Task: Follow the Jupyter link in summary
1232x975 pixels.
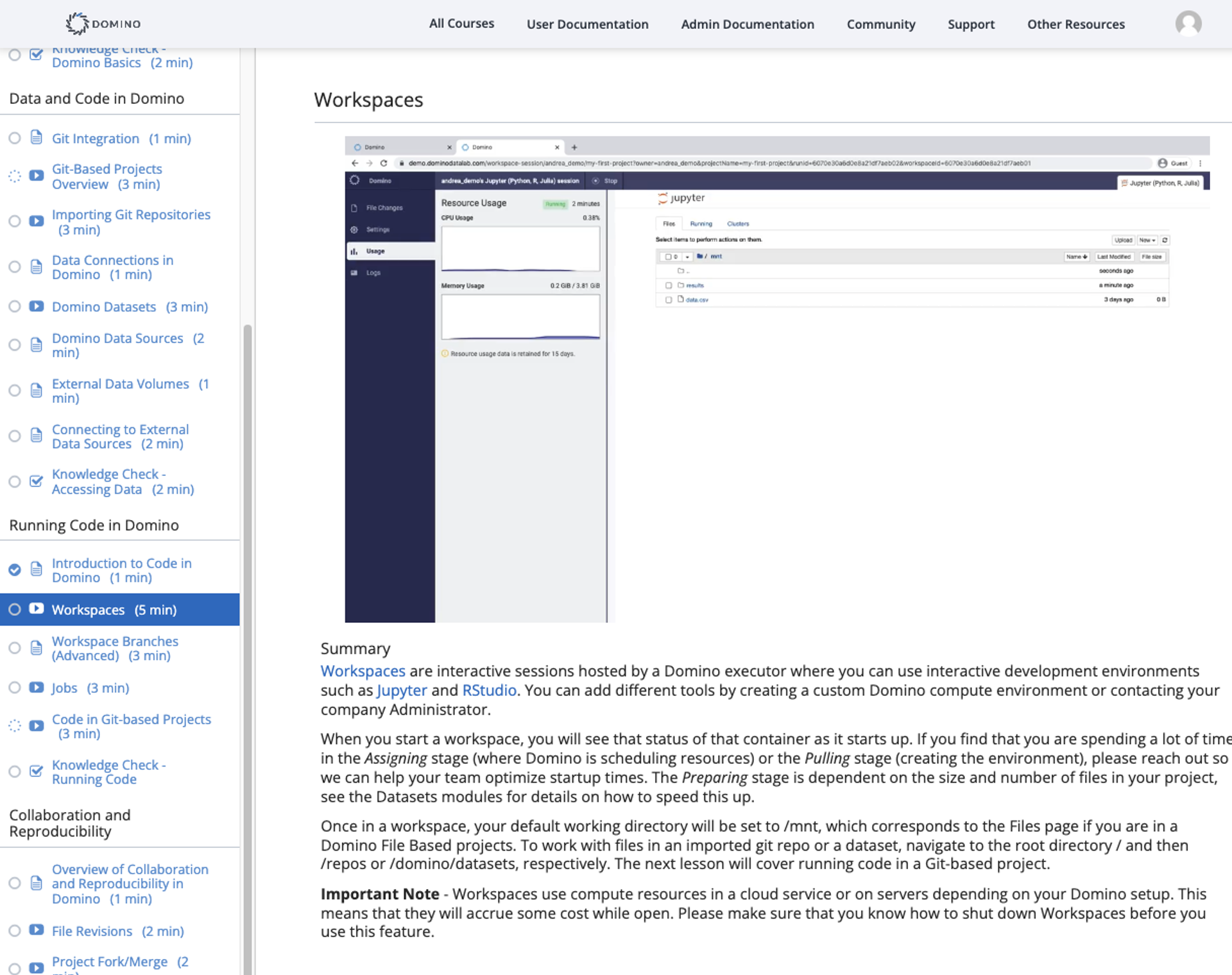Action: [x=402, y=690]
